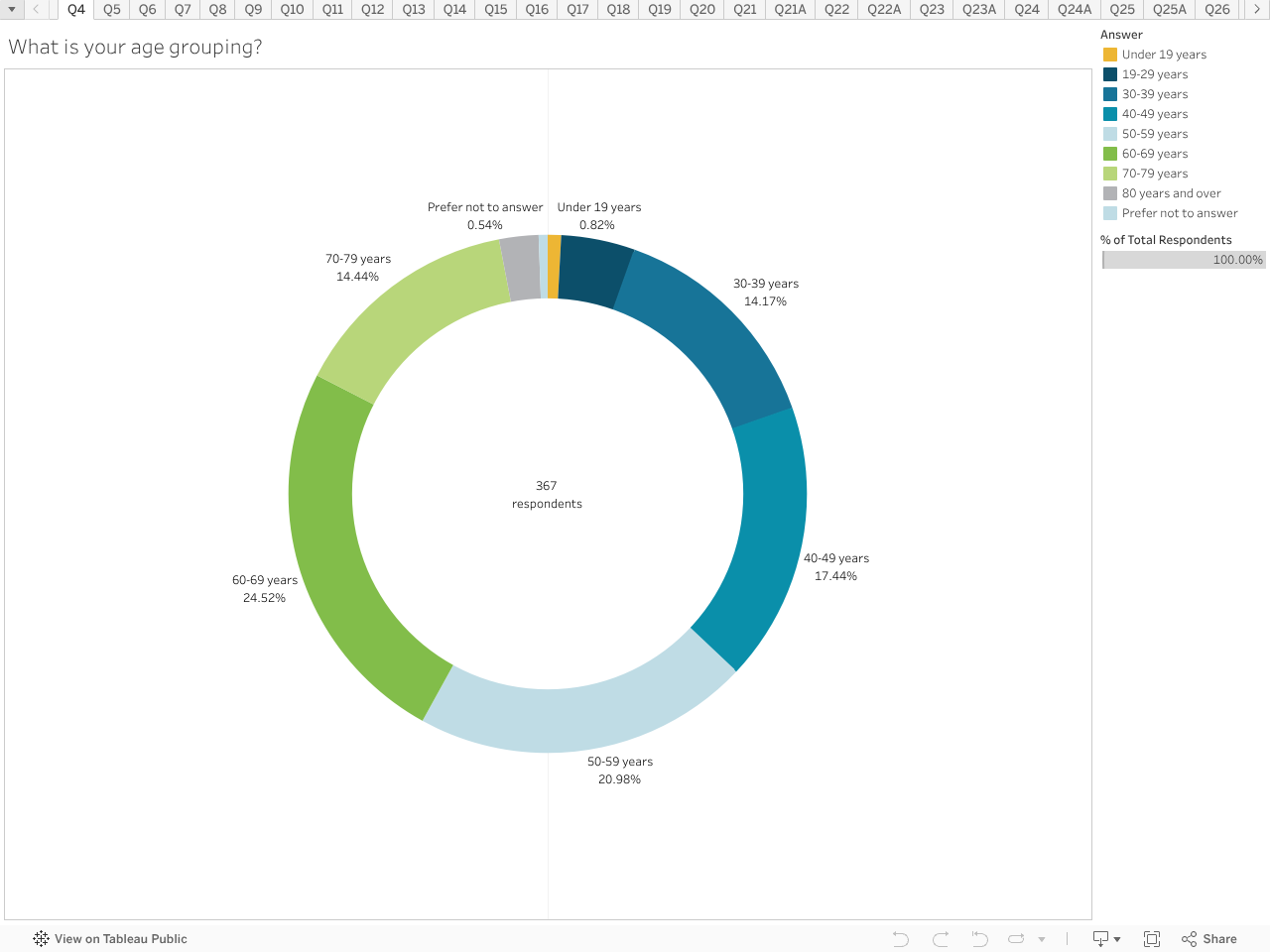The width and height of the screenshot is (1270, 952).
Task: Click the Redo icon in bottom toolbar
Action: tap(941, 939)
